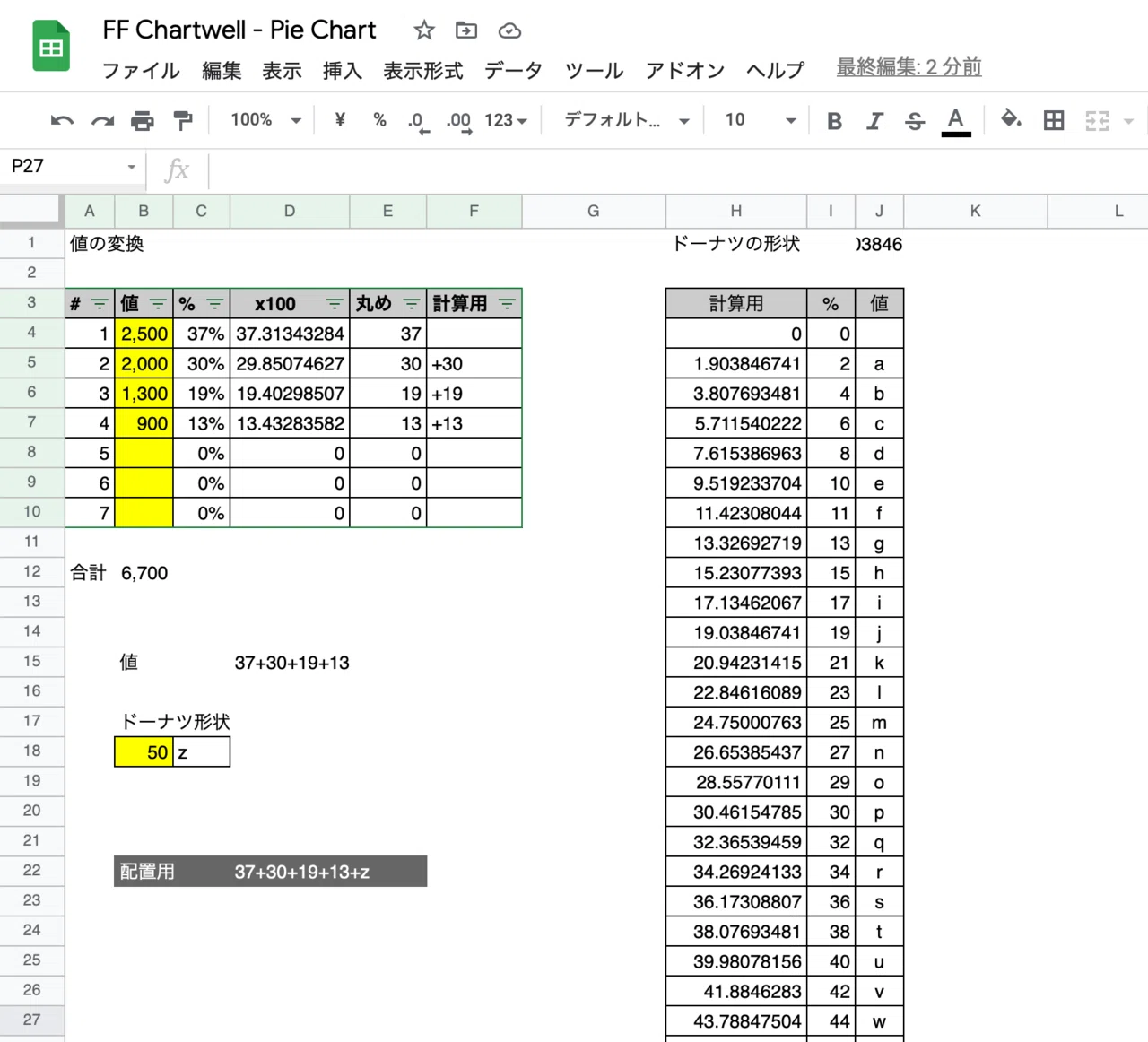Select column G header

pyautogui.click(x=594, y=211)
